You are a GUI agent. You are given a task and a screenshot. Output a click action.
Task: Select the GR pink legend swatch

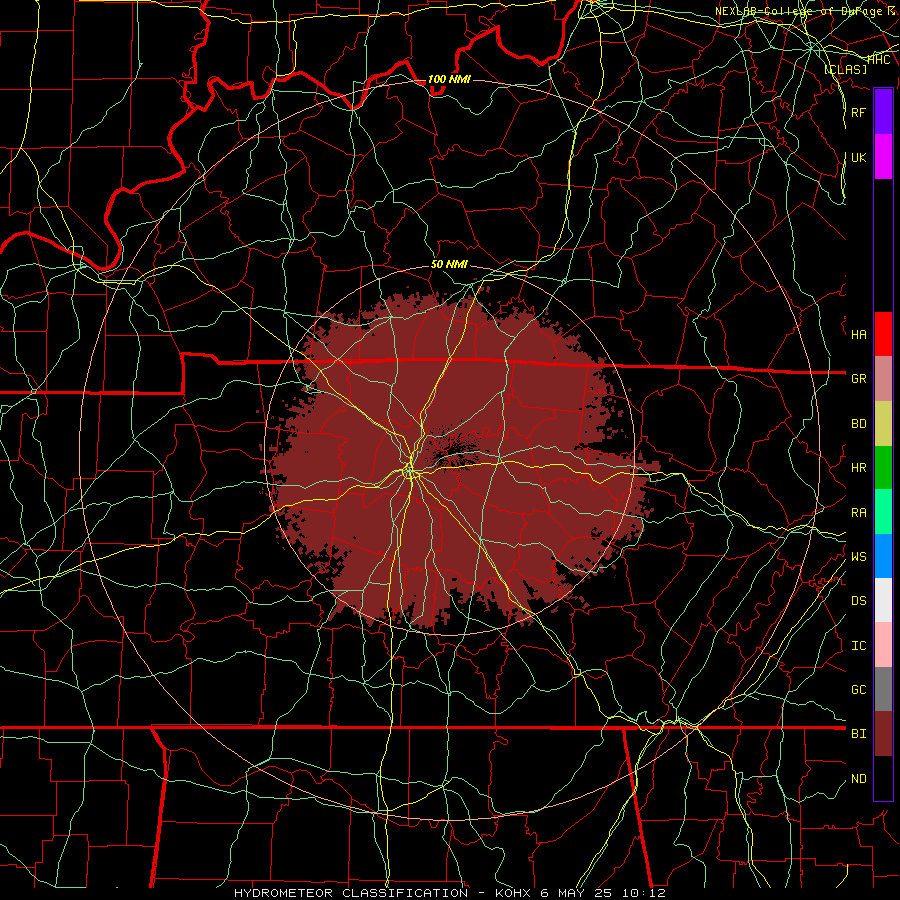coord(883,379)
